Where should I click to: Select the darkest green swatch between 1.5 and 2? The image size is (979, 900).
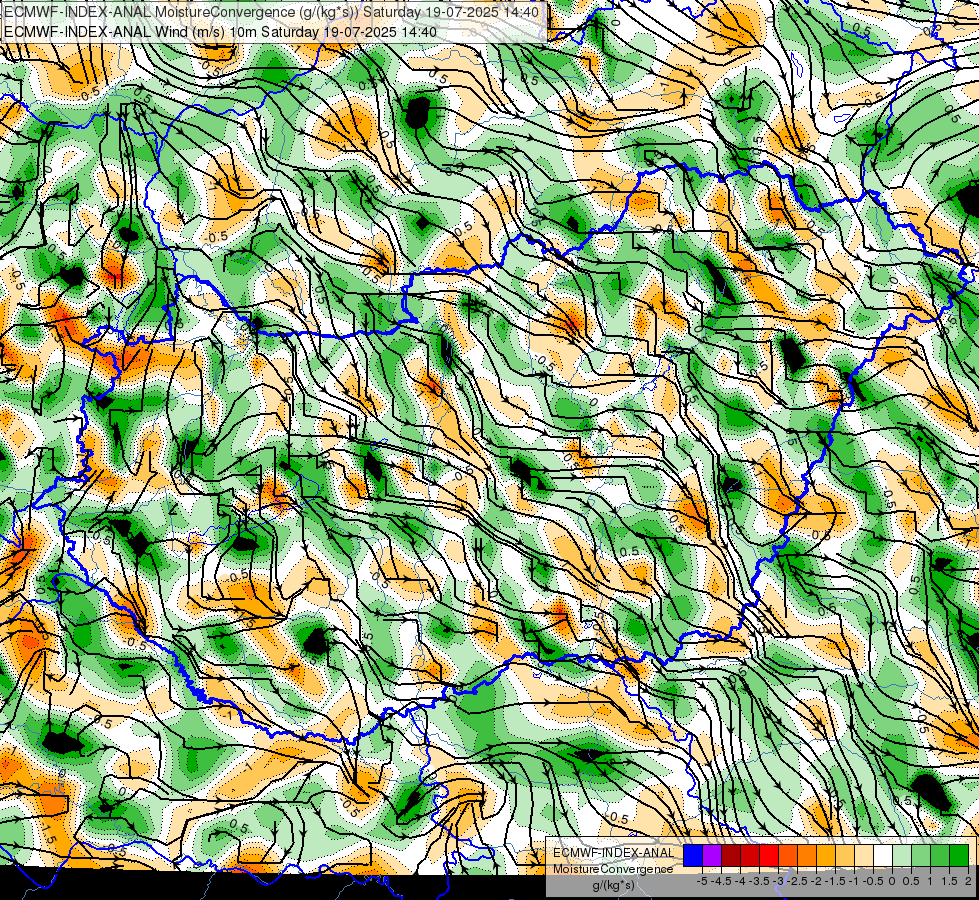point(959,855)
